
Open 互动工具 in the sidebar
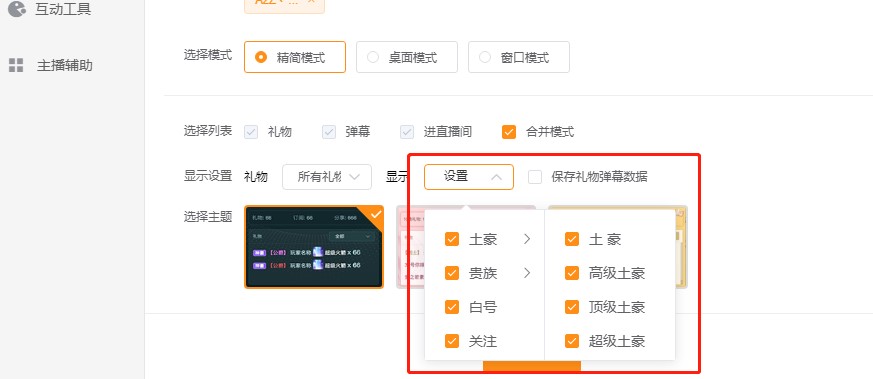coord(63,9)
